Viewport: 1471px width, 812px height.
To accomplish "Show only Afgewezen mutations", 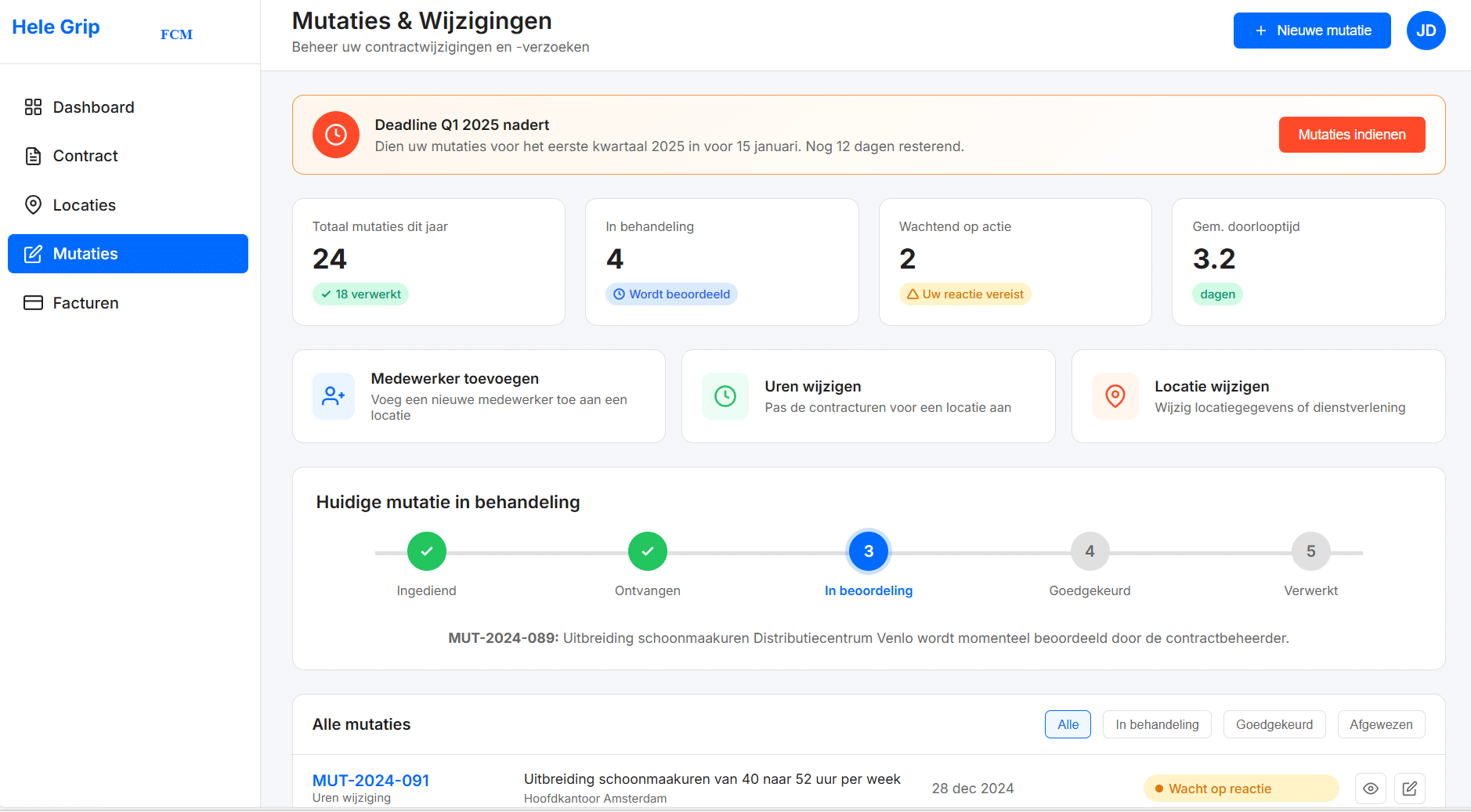I will tap(1380, 724).
